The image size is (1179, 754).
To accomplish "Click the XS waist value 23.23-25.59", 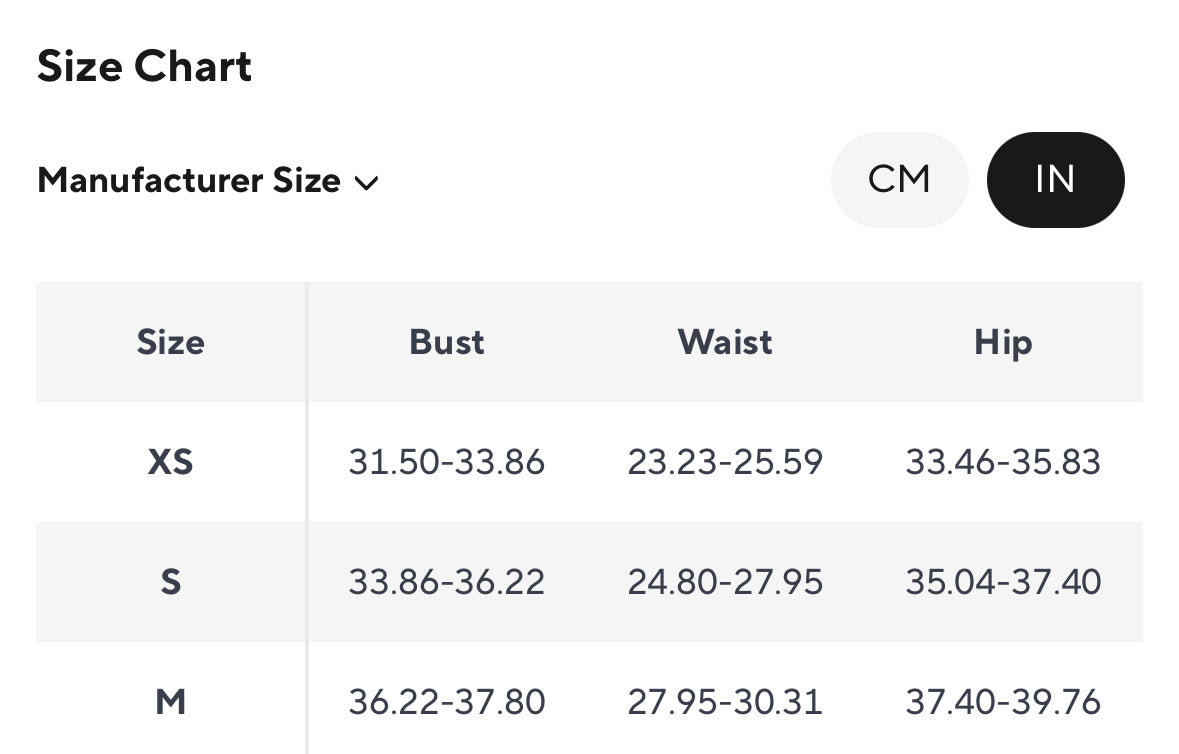I will pos(725,462).
